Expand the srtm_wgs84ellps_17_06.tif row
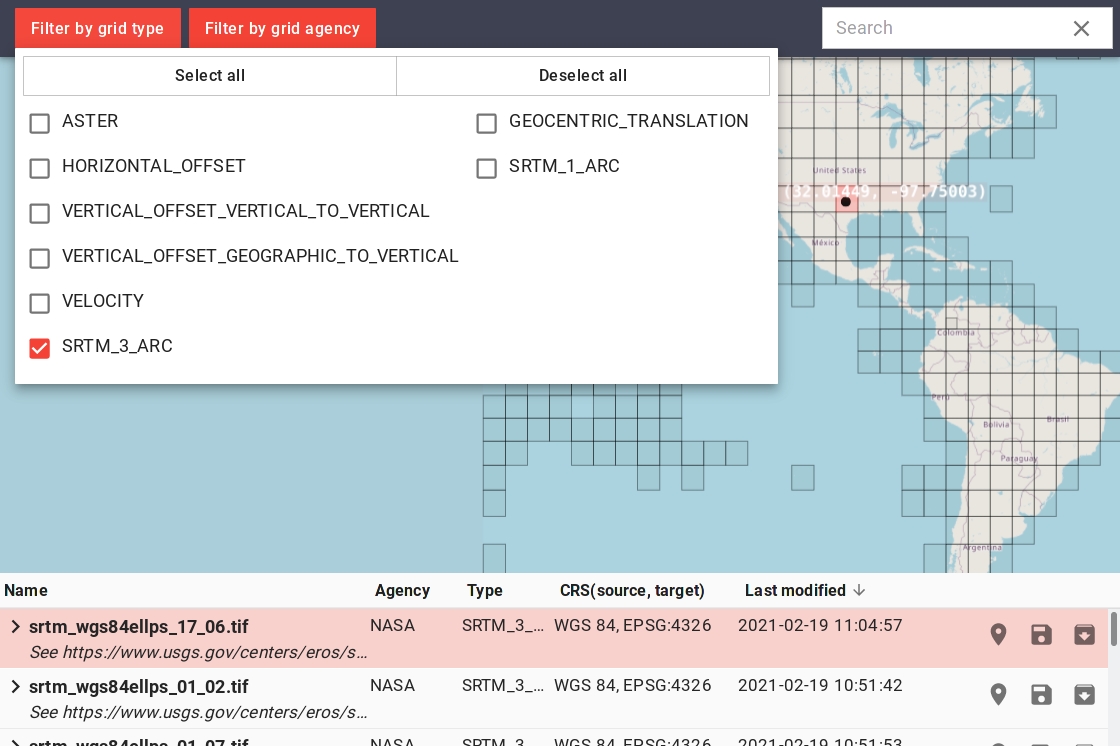The width and height of the screenshot is (1120, 746). tap(15, 627)
